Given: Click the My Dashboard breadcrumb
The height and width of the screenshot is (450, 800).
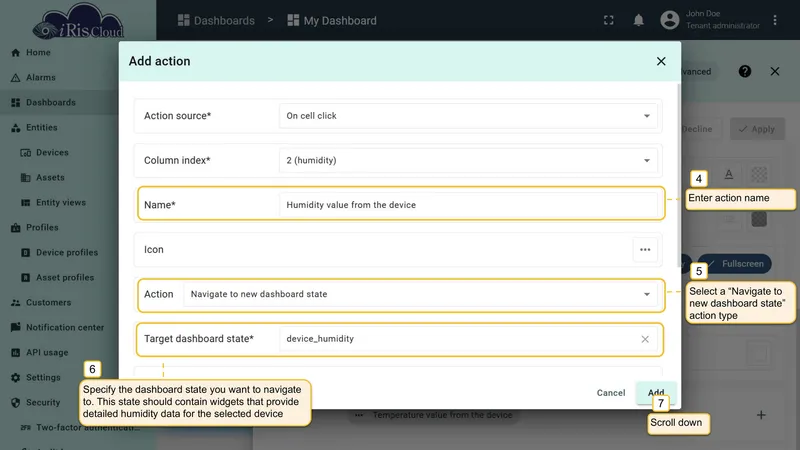Looking at the screenshot, I should (x=332, y=20).
